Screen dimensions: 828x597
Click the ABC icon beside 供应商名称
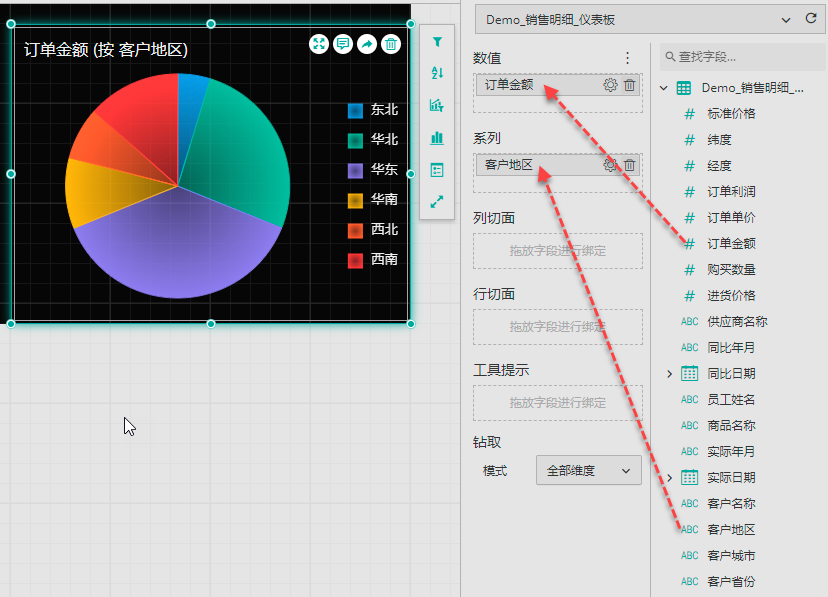(690, 321)
